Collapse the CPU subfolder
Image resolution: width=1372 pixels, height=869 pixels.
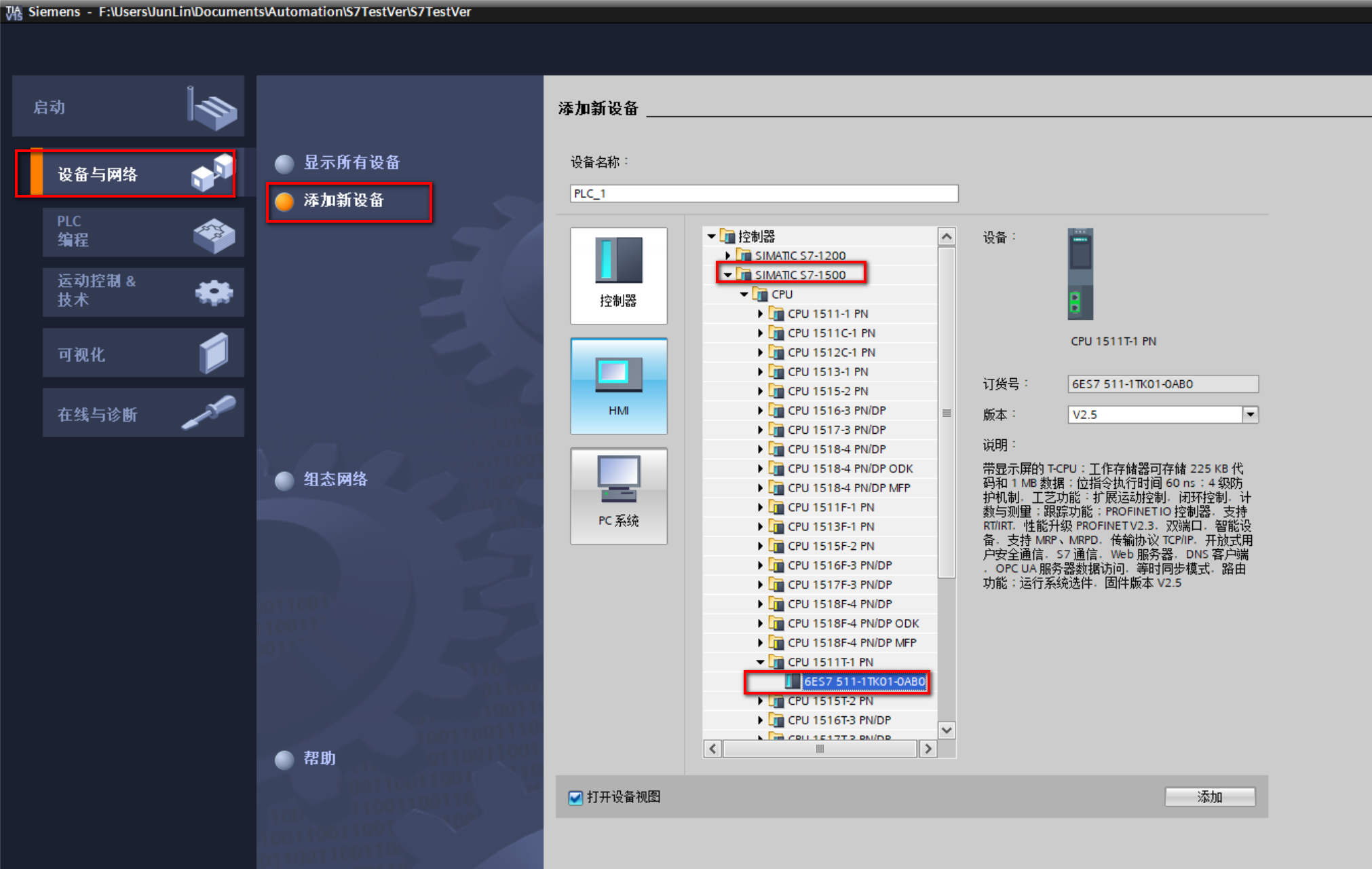[744, 294]
